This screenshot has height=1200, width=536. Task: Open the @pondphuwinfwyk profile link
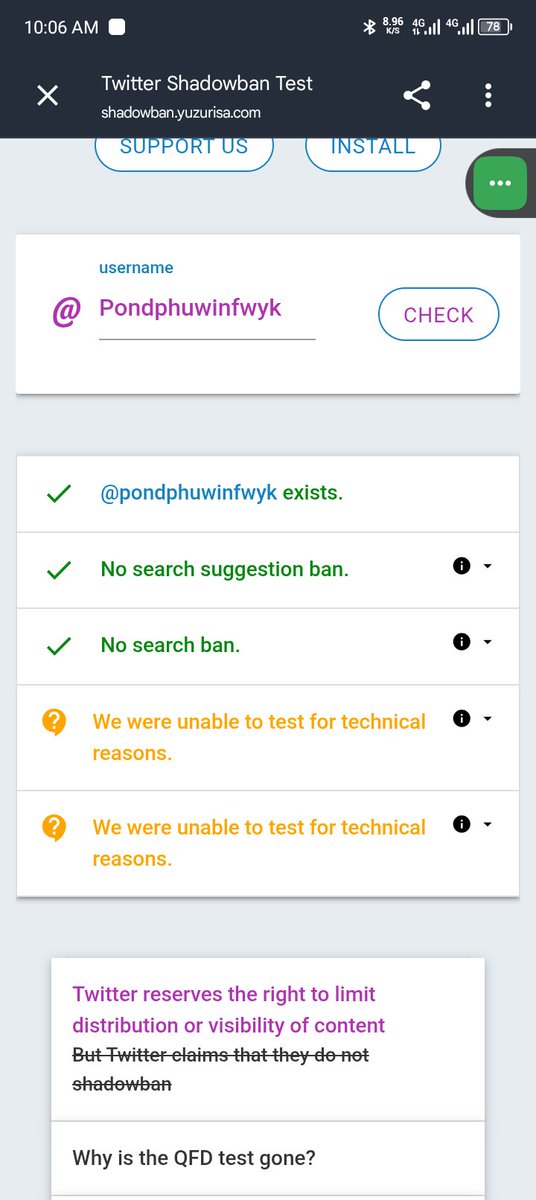[189, 493]
